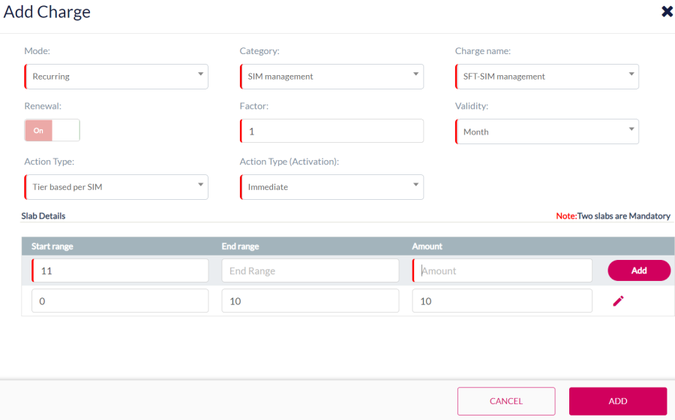Open Action Type dropdown Tier based per SIM

click(116, 186)
